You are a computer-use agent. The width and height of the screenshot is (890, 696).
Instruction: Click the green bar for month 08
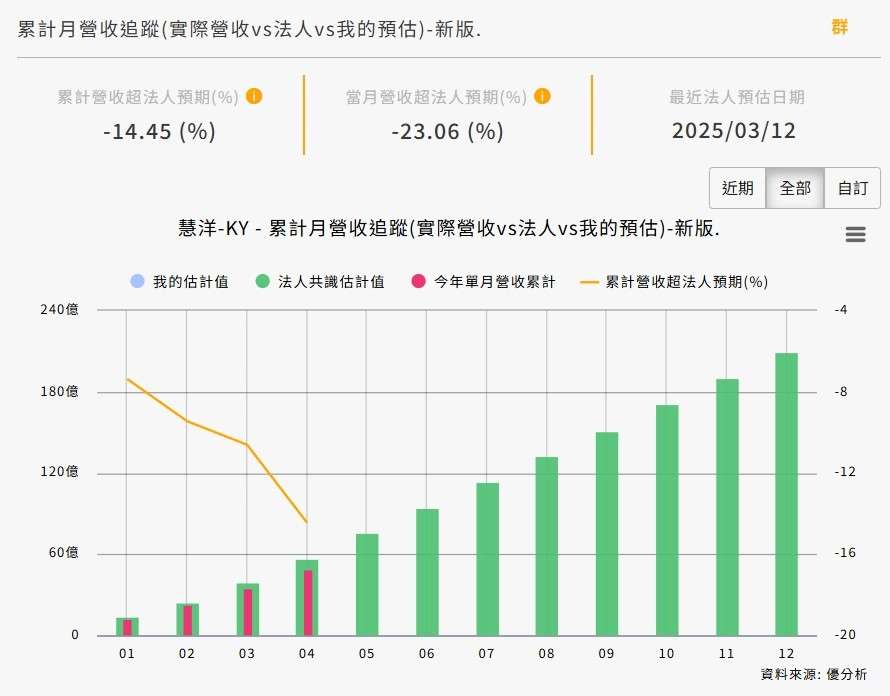point(547,546)
